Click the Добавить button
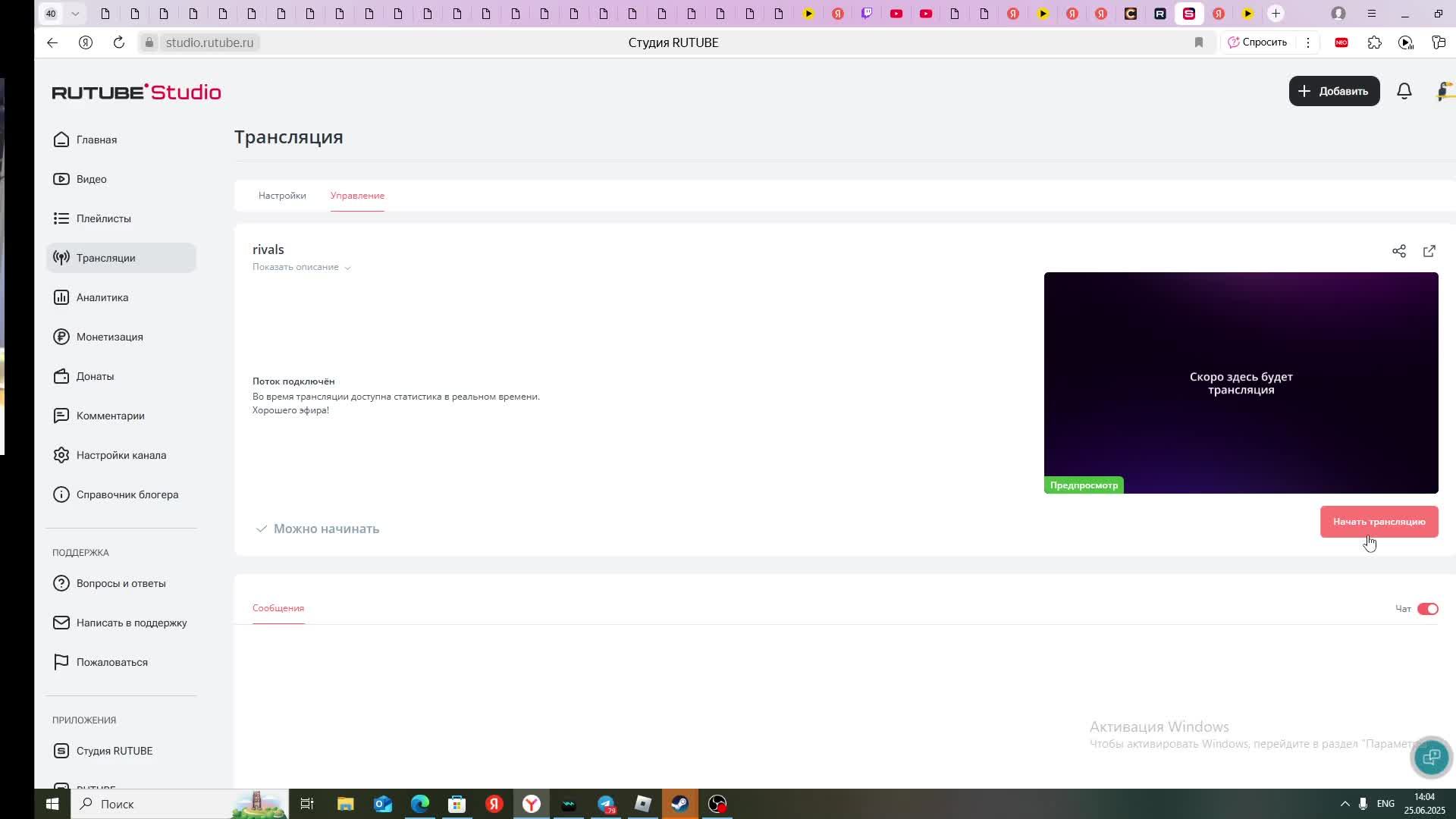Viewport: 1456px width, 819px height. (1334, 91)
